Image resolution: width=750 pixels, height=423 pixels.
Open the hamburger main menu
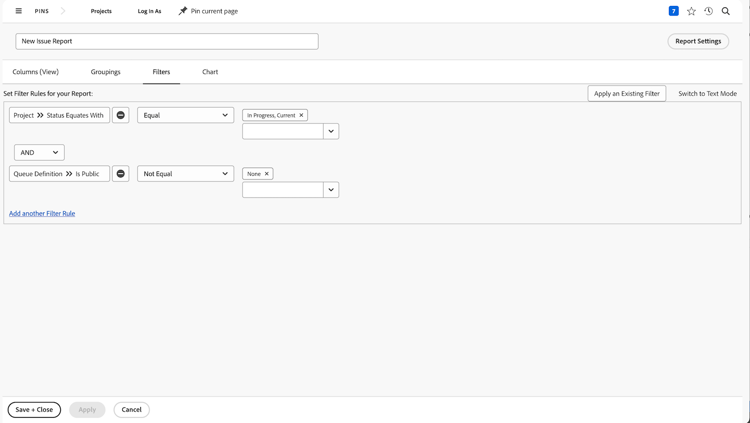[19, 11]
